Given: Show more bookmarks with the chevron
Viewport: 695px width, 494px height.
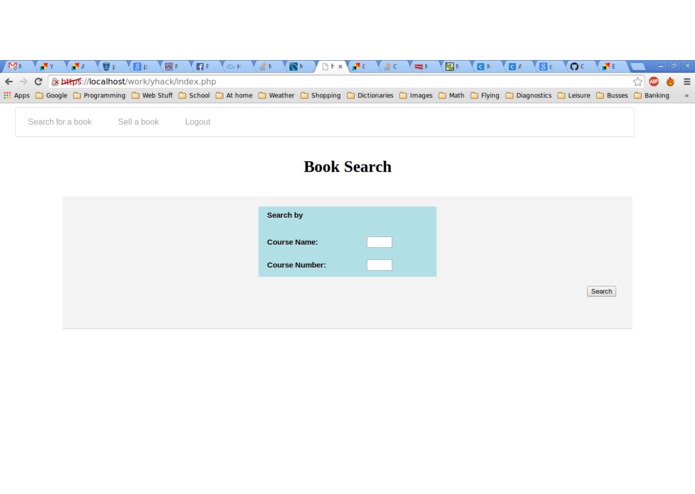Looking at the screenshot, I should (x=687, y=95).
